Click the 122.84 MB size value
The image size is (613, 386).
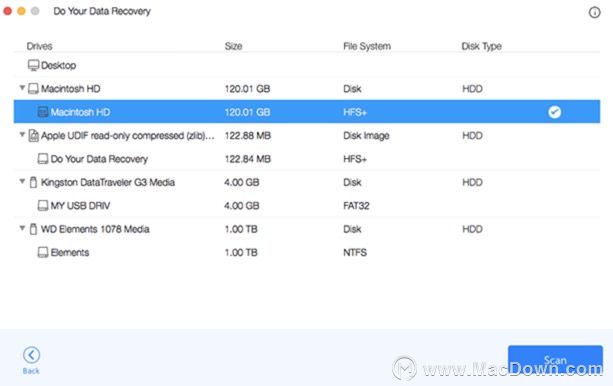[247, 159]
